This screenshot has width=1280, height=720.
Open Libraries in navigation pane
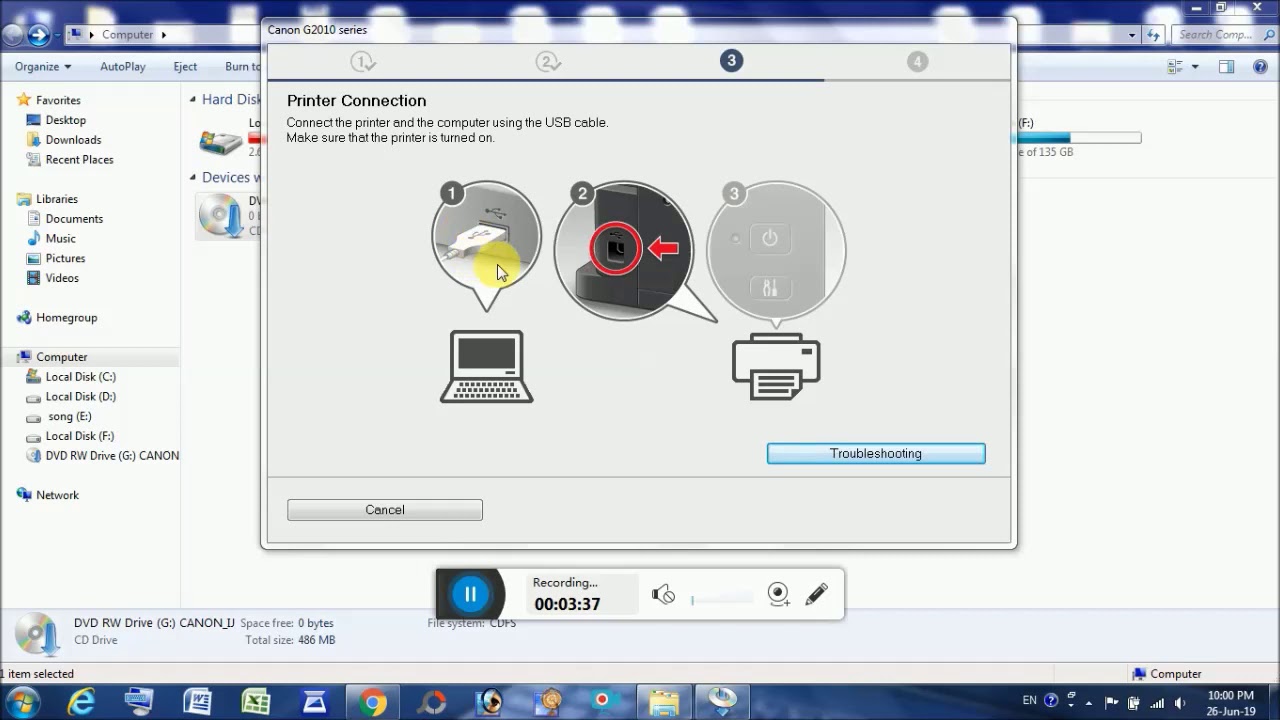coord(57,199)
